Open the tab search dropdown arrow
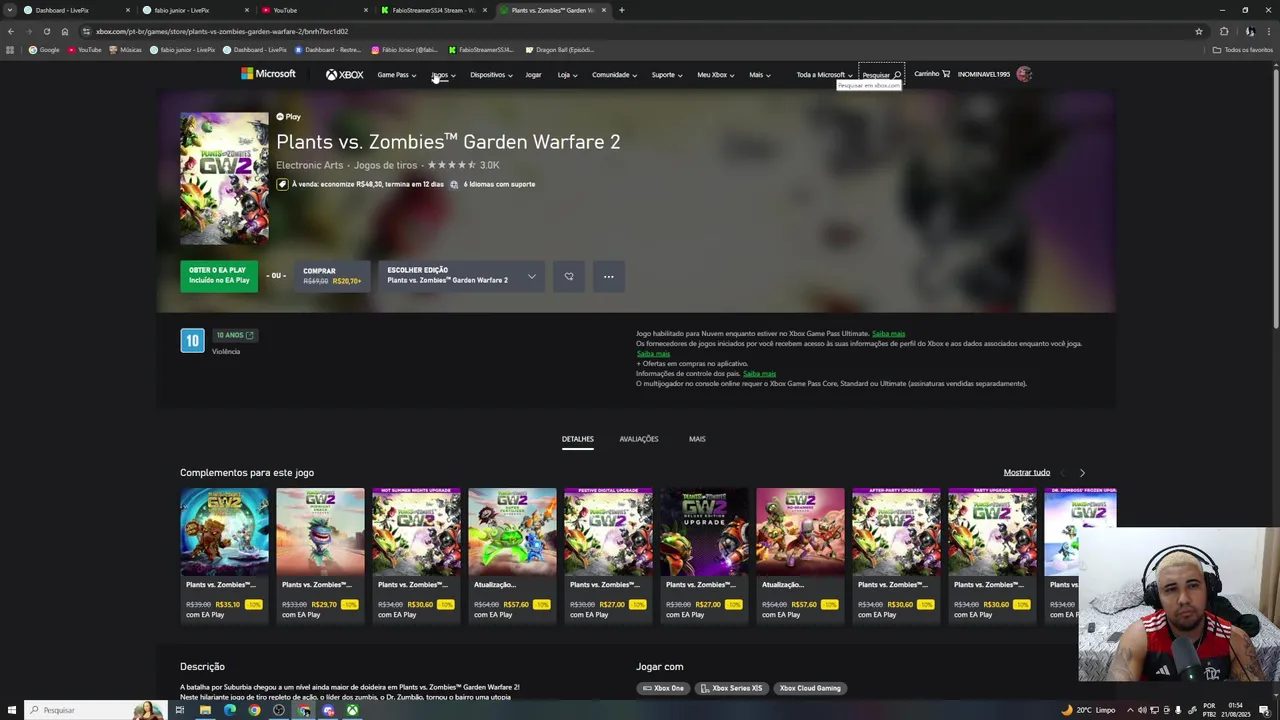Viewport: 1280px width, 720px height. click(x=8, y=10)
